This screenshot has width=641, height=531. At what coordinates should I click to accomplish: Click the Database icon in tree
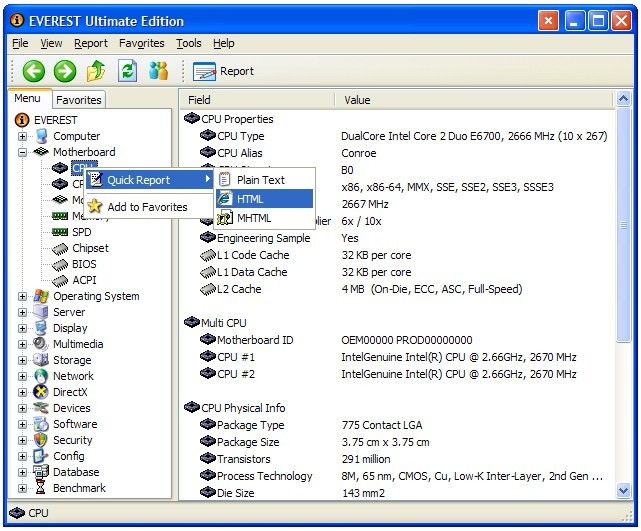(41, 472)
